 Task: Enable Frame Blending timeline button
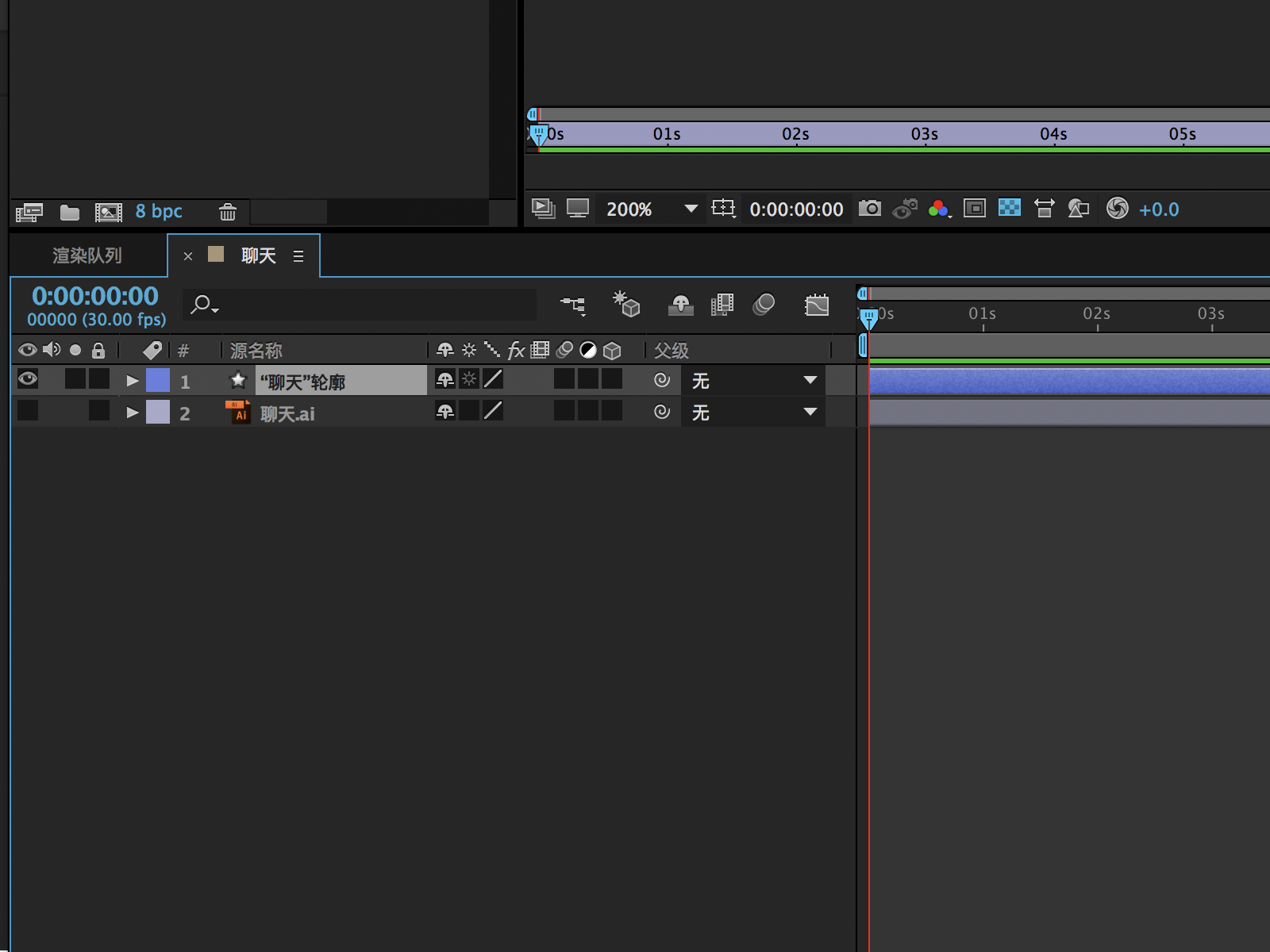(722, 305)
